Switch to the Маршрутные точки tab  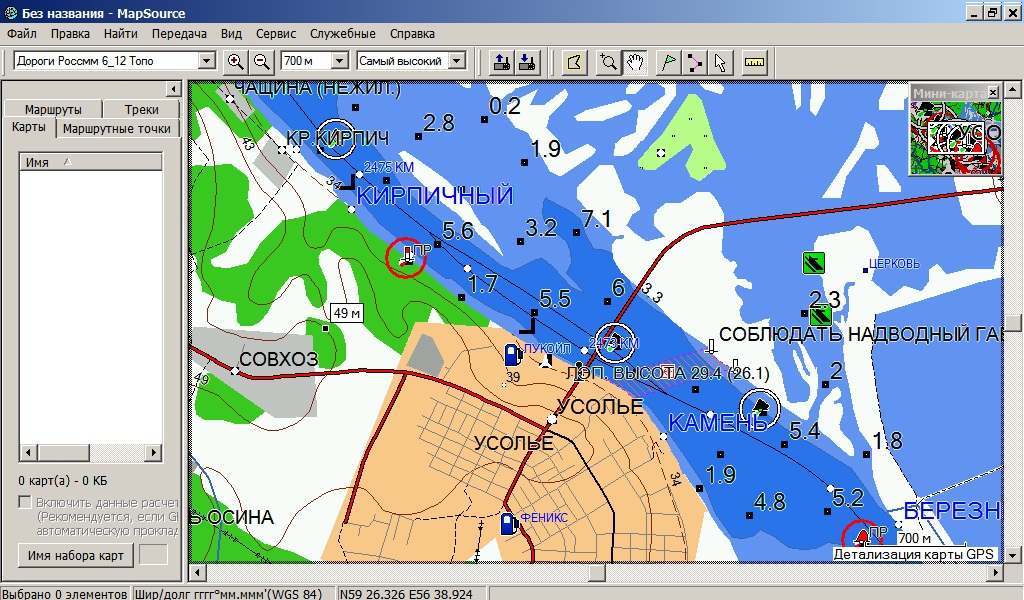coord(118,128)
